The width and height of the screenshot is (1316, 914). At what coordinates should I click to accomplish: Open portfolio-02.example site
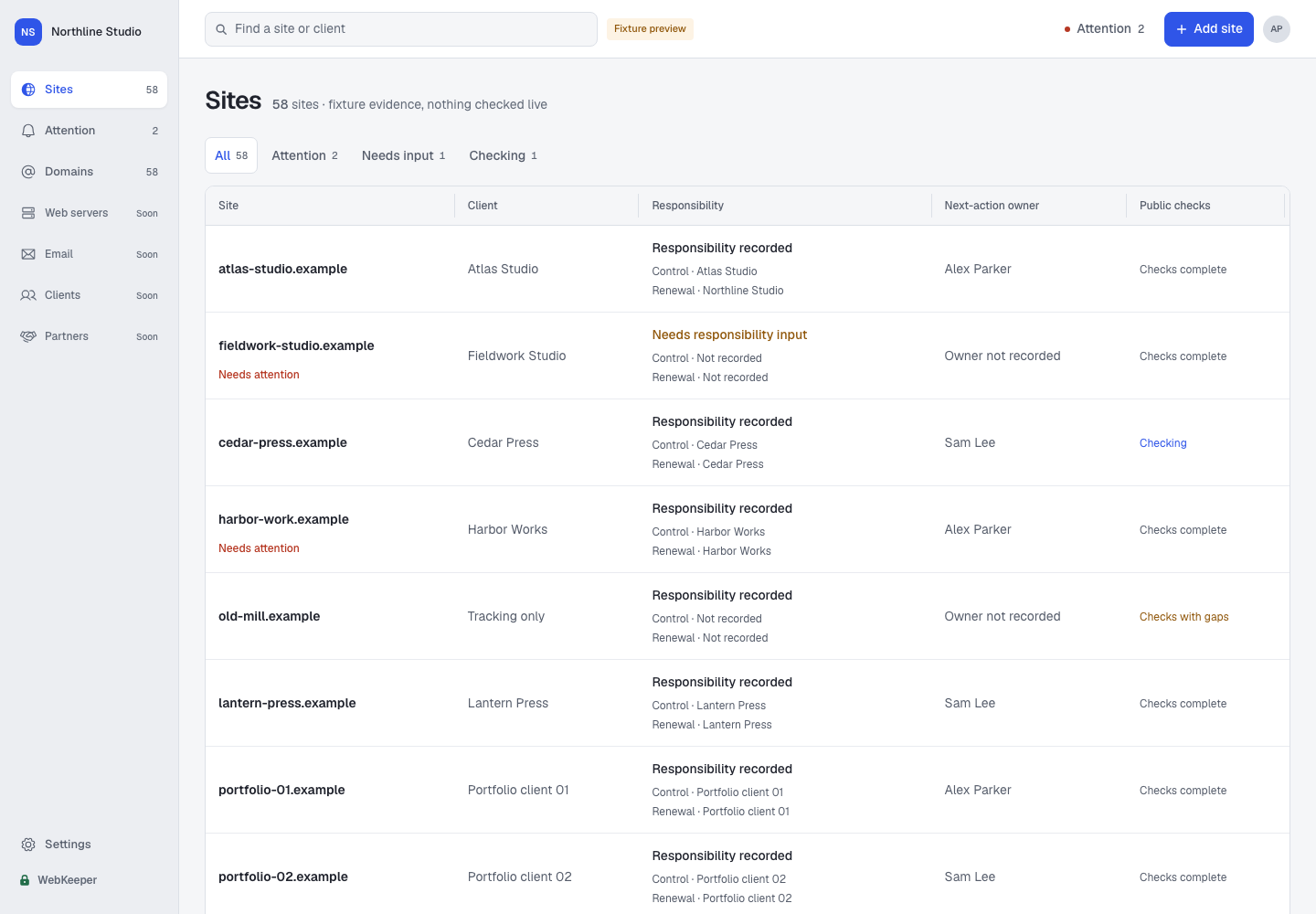click(x=283, y=877)
